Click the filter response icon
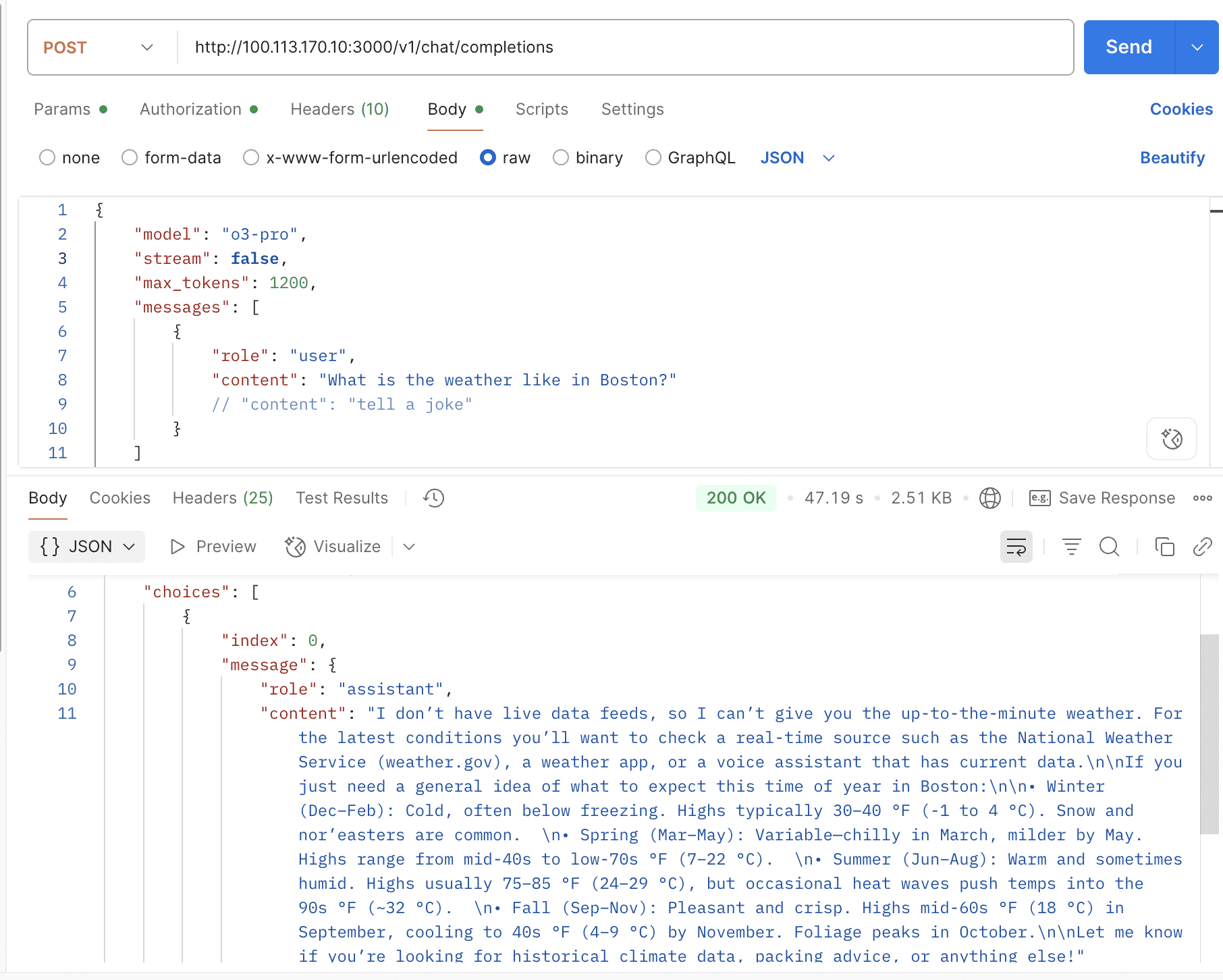 [1071, 547]
